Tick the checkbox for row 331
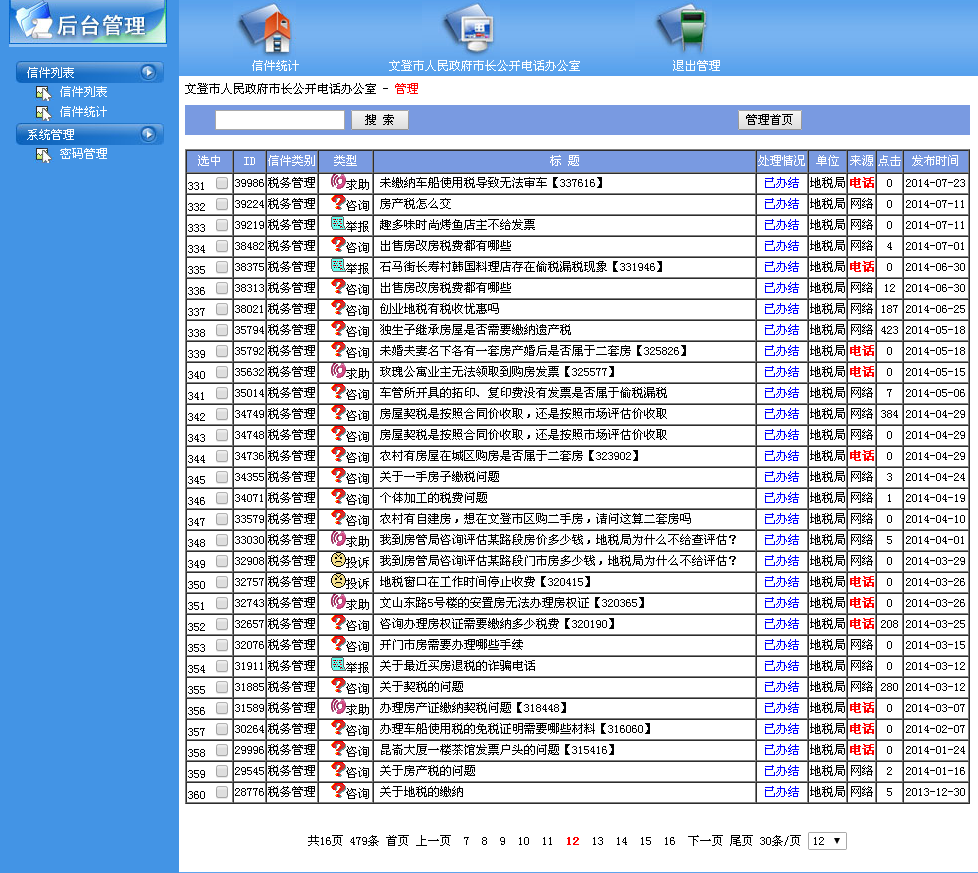The image size is (978, 873). (222, 183)
